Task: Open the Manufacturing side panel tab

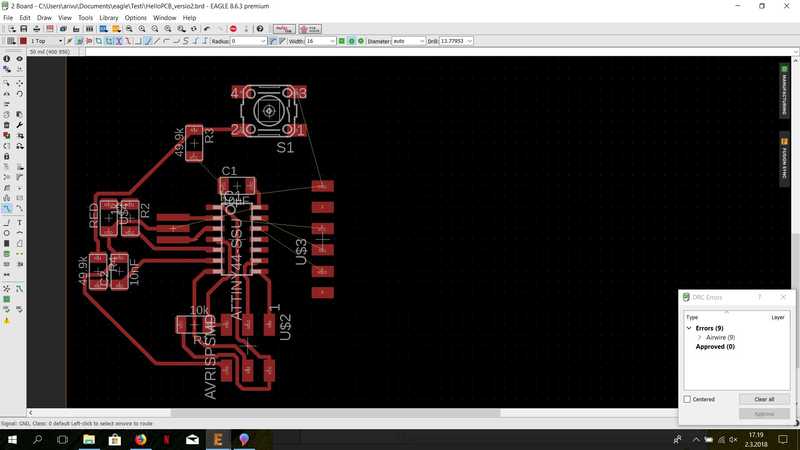Action: click(784, 91)
